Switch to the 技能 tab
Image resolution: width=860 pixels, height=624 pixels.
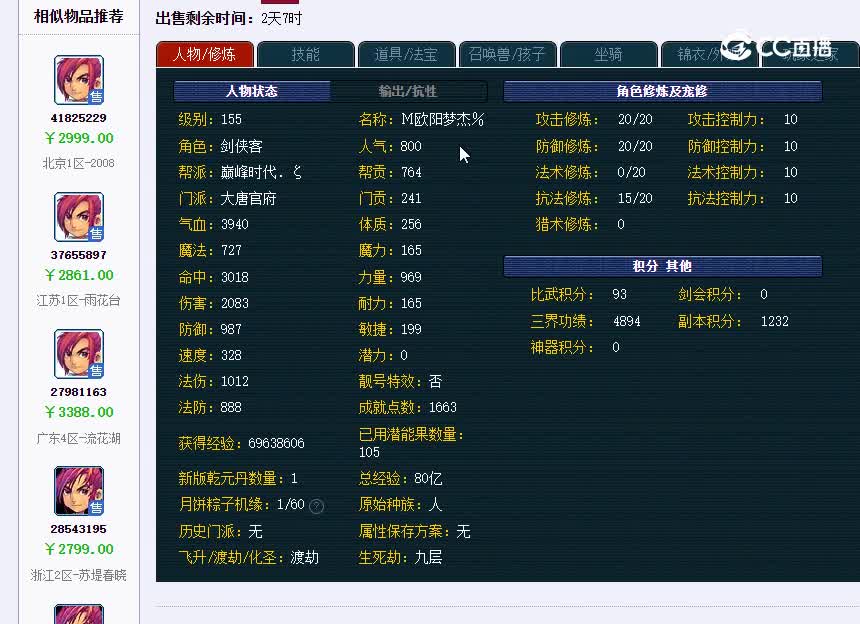coord(305,54)
